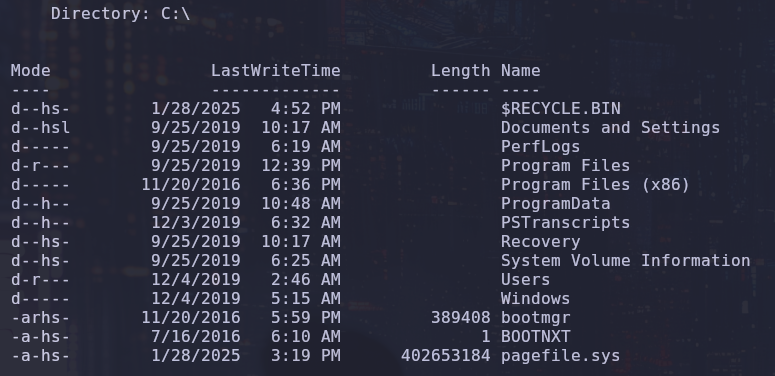This screenshot has height=376, width=775.
Task: Click the Users folder name
Action: point(525,280)
